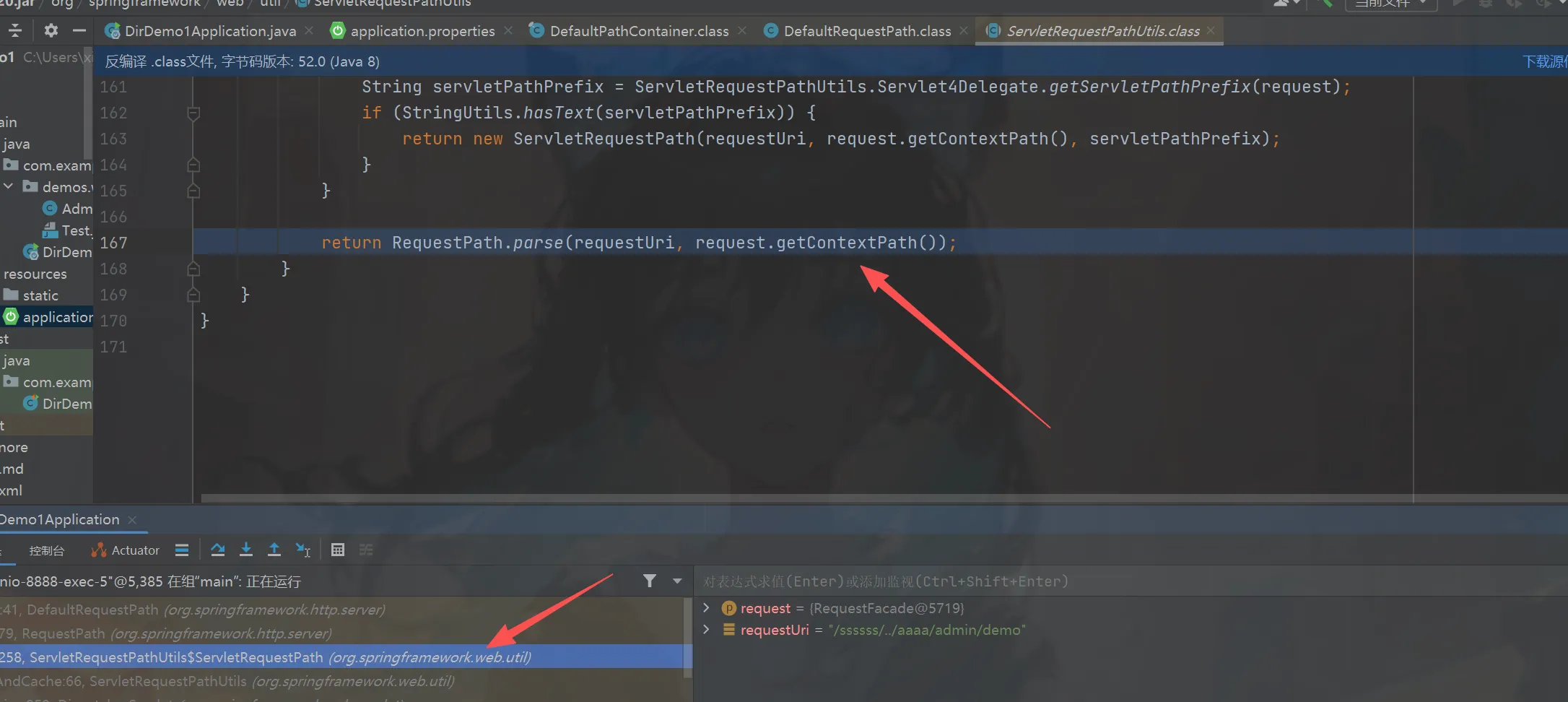Open the DefaultRequestPath.class editor tab

[x=866, y=31]
